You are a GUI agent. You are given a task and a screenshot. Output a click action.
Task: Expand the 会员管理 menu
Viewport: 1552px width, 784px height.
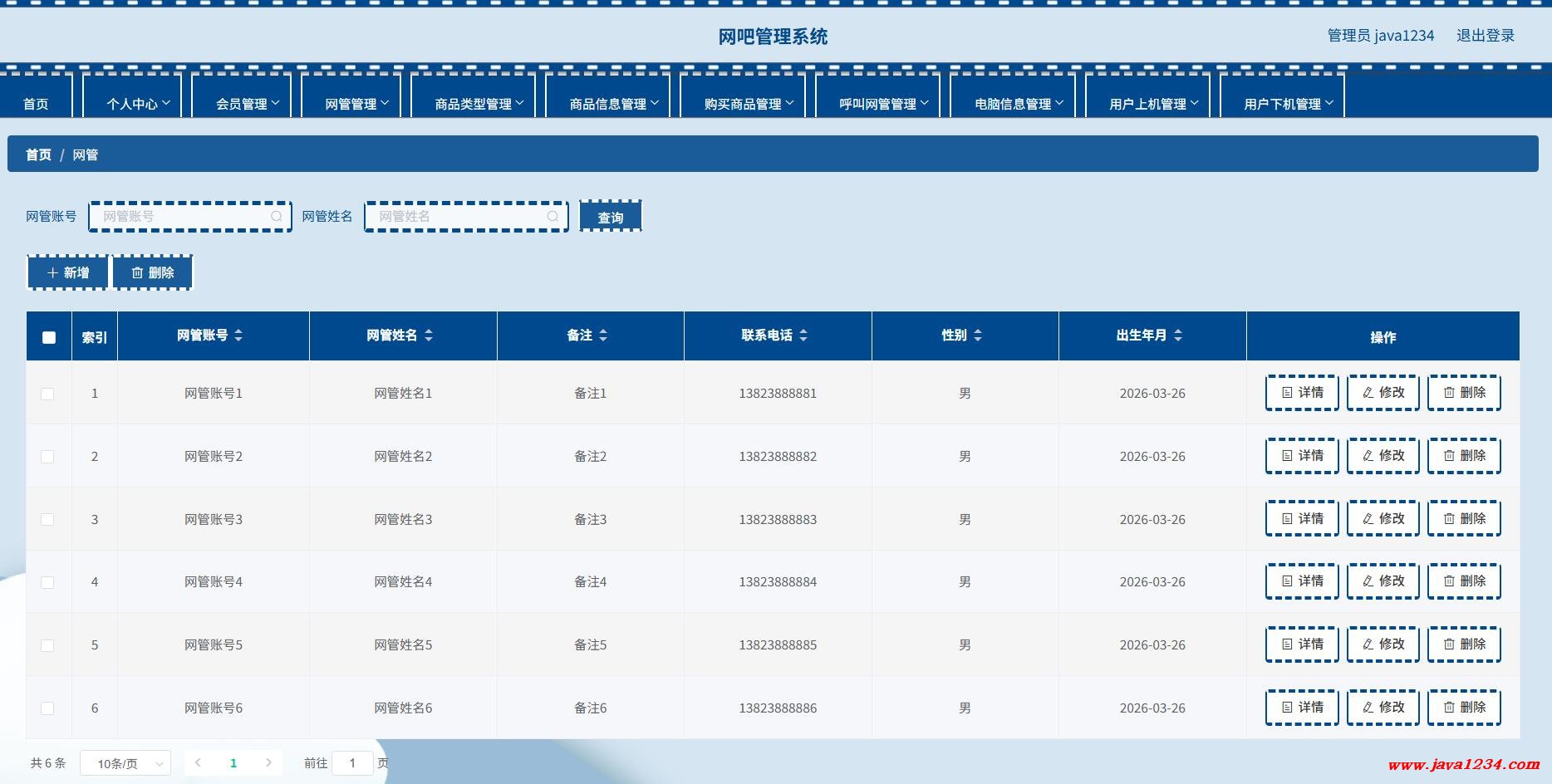click(x=247, y=104)
